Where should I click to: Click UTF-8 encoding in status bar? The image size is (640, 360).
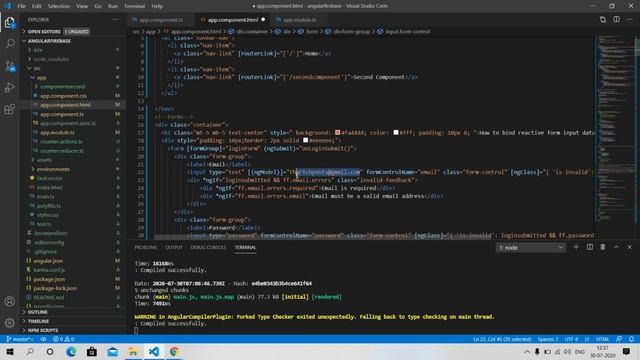571,339
